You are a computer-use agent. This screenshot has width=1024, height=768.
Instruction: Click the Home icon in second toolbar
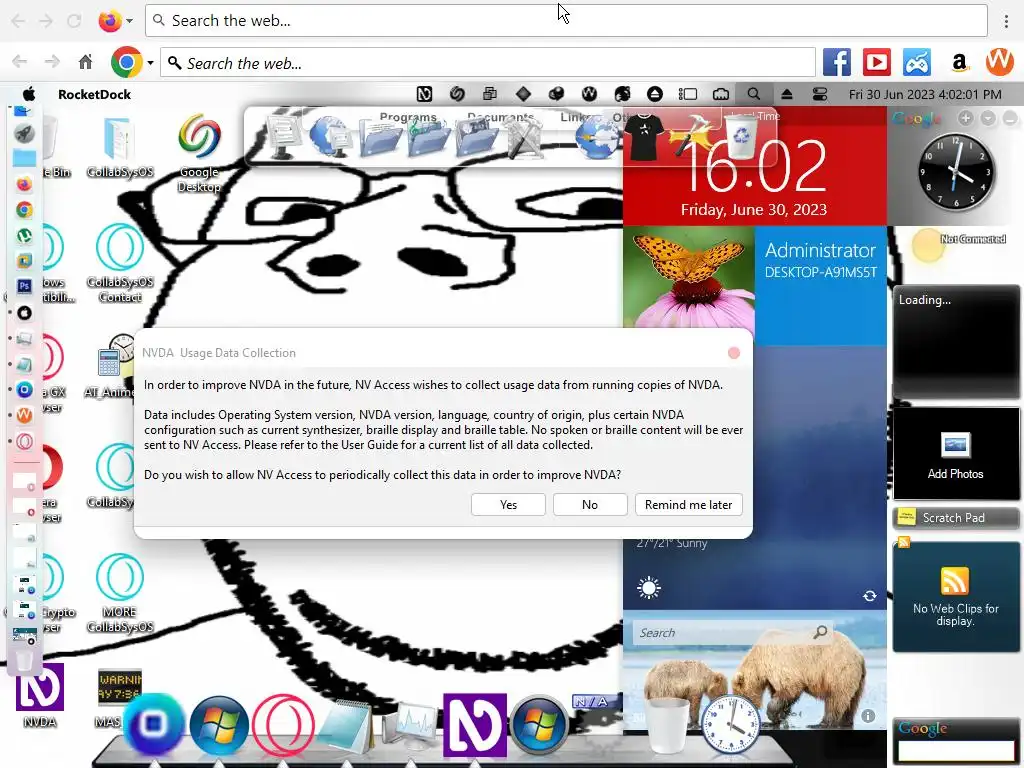(x=85, y=62)
